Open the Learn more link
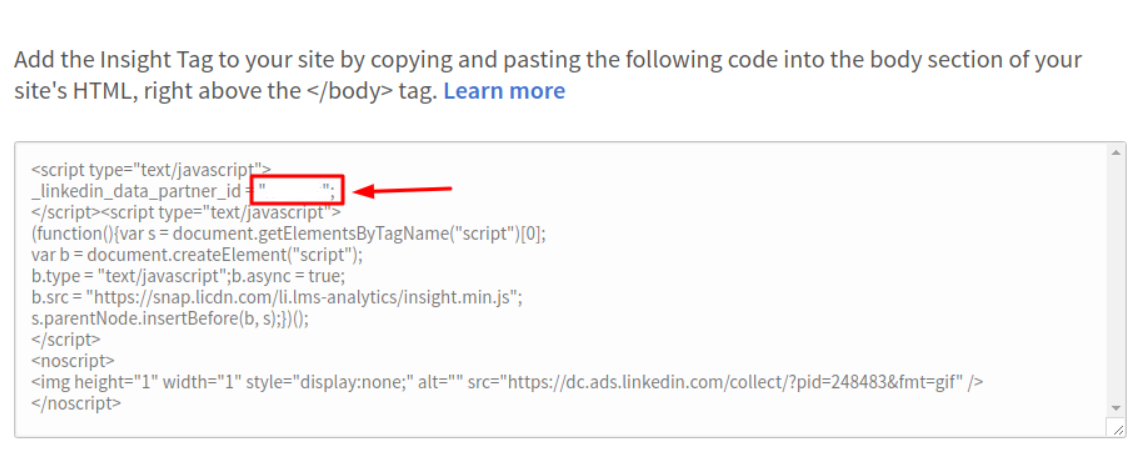 pyautogui.click(x=504, y=91)
